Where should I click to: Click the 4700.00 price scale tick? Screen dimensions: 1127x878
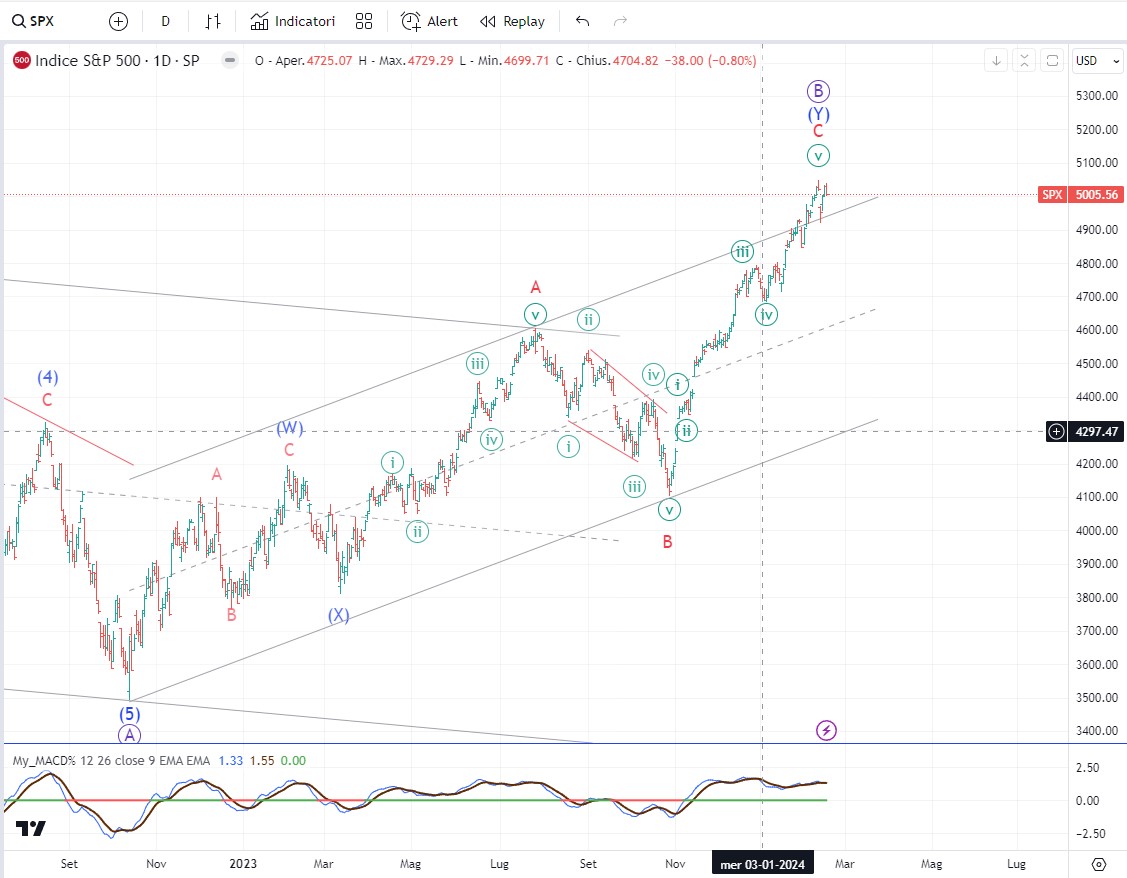[1097, 297]
